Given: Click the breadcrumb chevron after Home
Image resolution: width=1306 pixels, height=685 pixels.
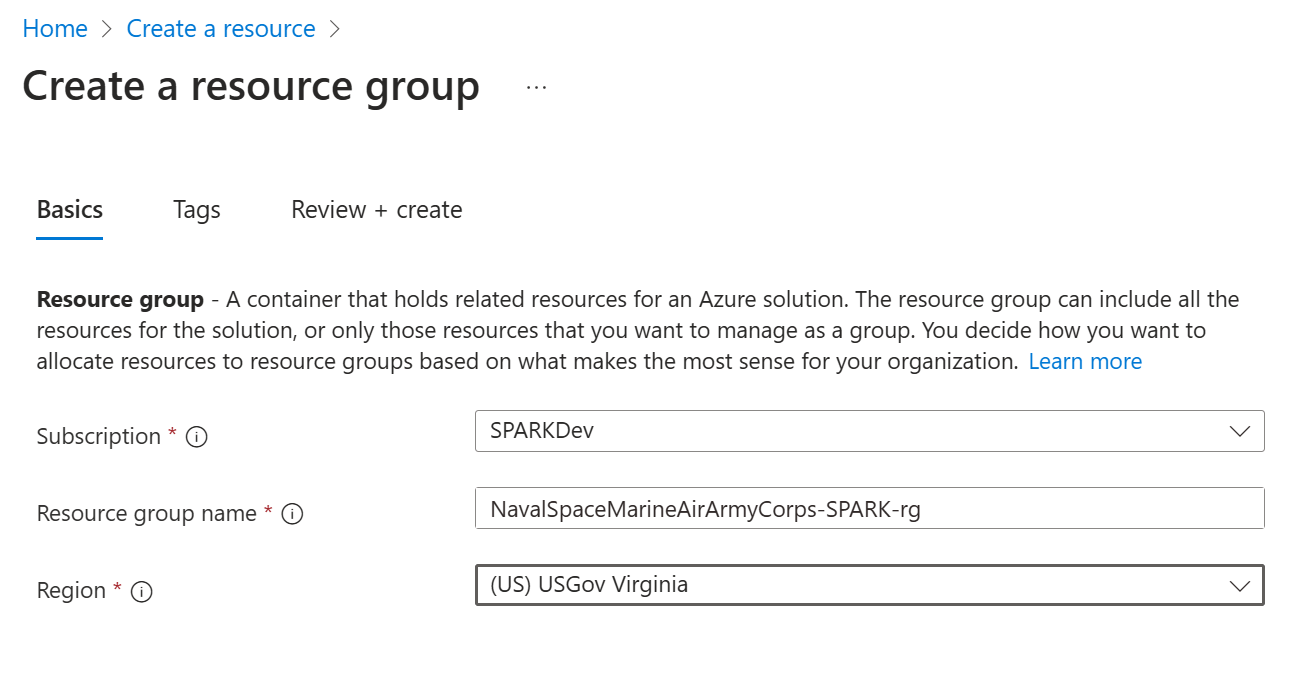Looking at the screenshot, I should click(107, 30).
